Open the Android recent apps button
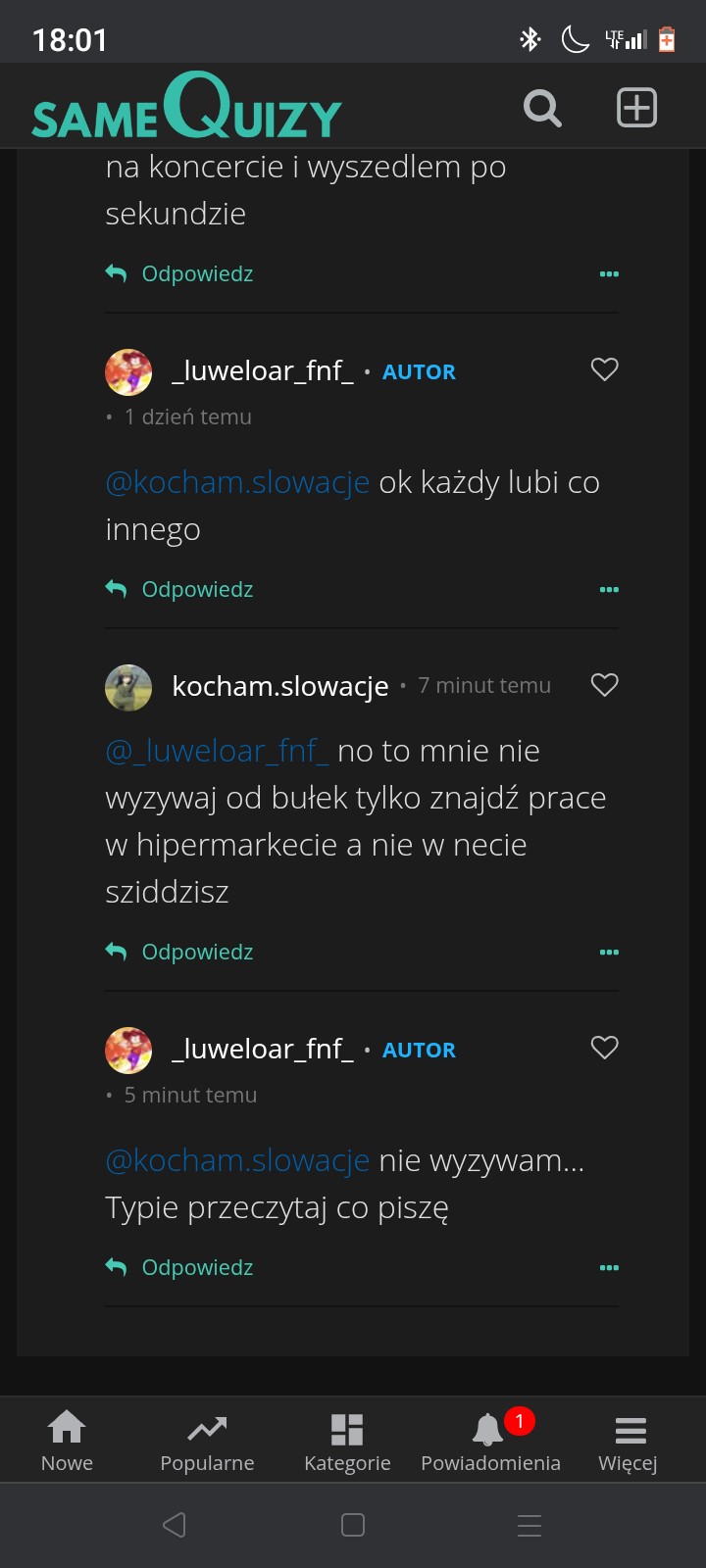The height and width of the screenshot is (1568, 706). point(529,1525)
